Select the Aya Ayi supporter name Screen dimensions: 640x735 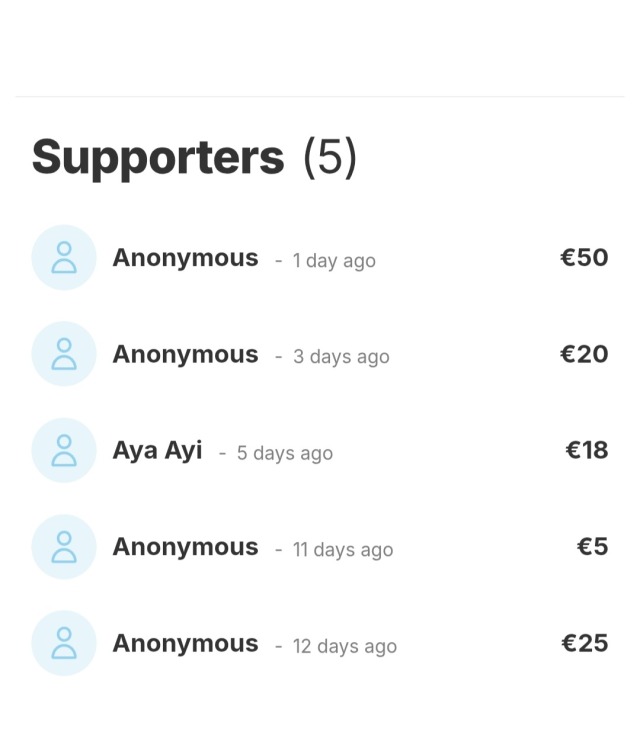158,452
